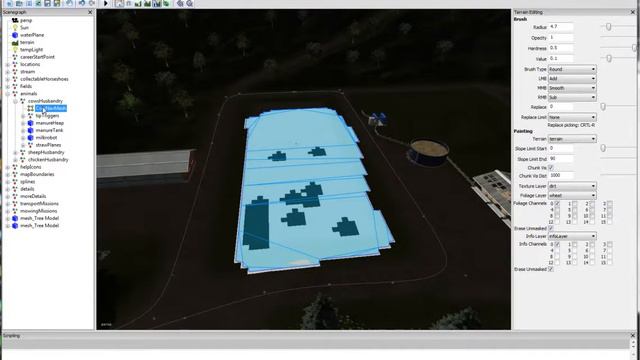Viewport: 640px width, 360px height.
Task: Open the Replace Limit dropdown
Action: point(572,117)
